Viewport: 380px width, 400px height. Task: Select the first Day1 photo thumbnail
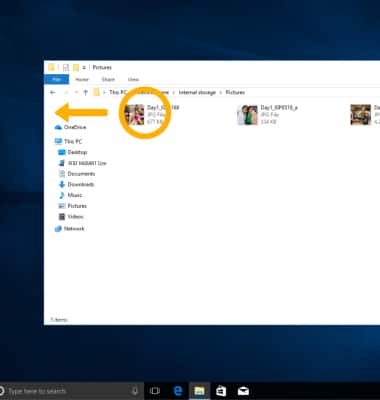[x=134, y=114]
